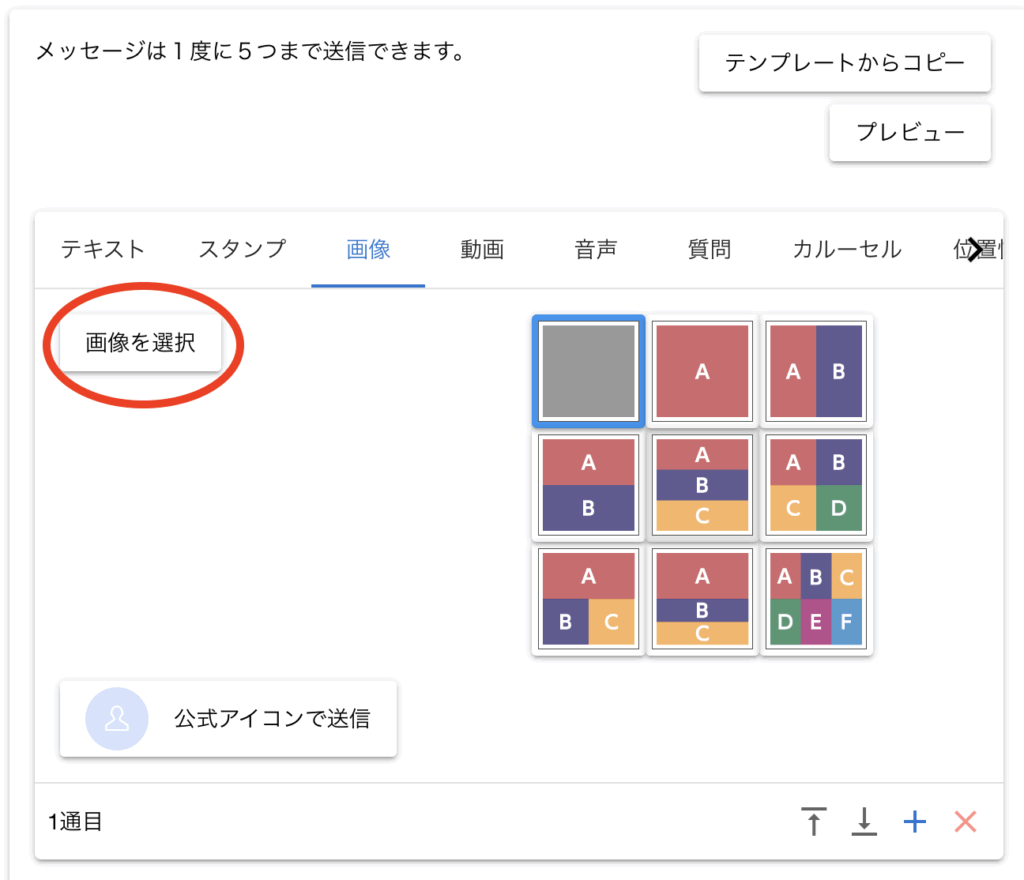This screenshot has height=880, width=1024.
Task: Open the スタンプ tab
Action: tap(242, 250)
